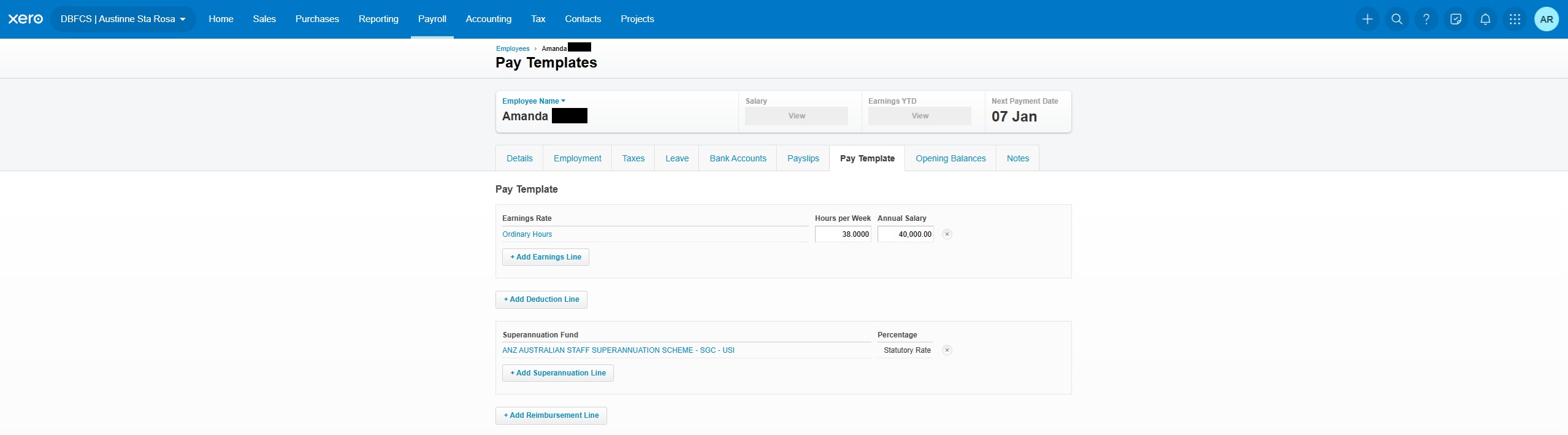
Task: Switch to the Opening Balances tab
Action: coord(950,158)
